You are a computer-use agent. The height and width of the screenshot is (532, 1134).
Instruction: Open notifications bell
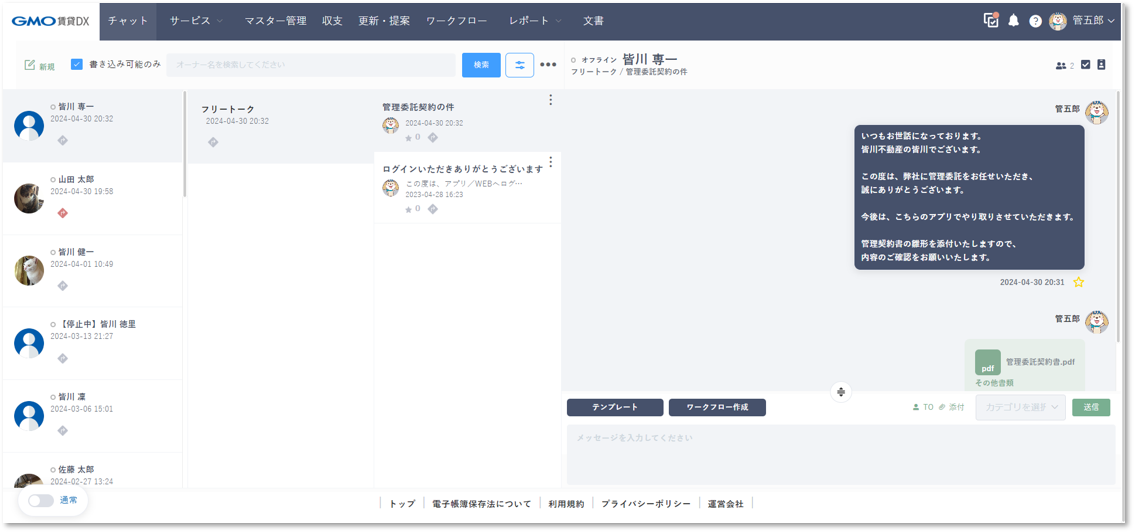tap(1013, 21)
